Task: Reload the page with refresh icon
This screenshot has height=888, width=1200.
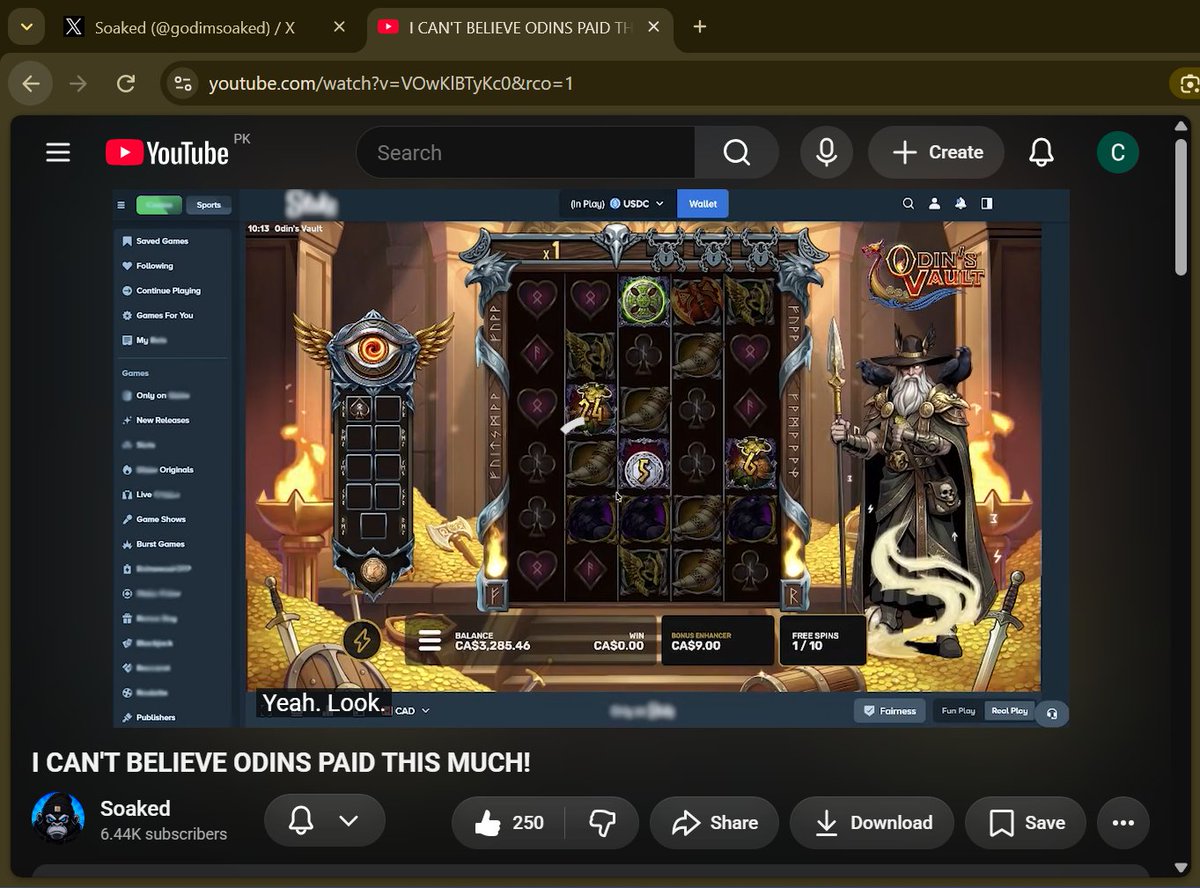Action: tap(125, 83)
